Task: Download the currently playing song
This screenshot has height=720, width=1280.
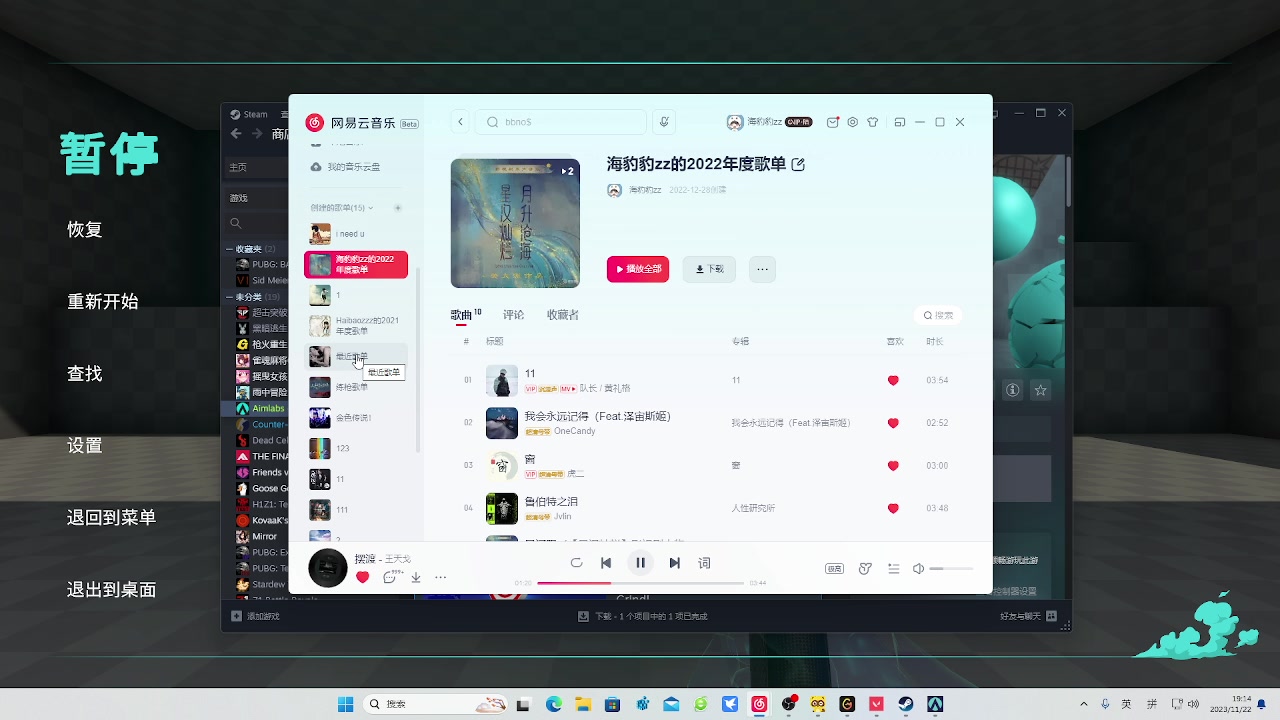Action: (x=415, y=577)
